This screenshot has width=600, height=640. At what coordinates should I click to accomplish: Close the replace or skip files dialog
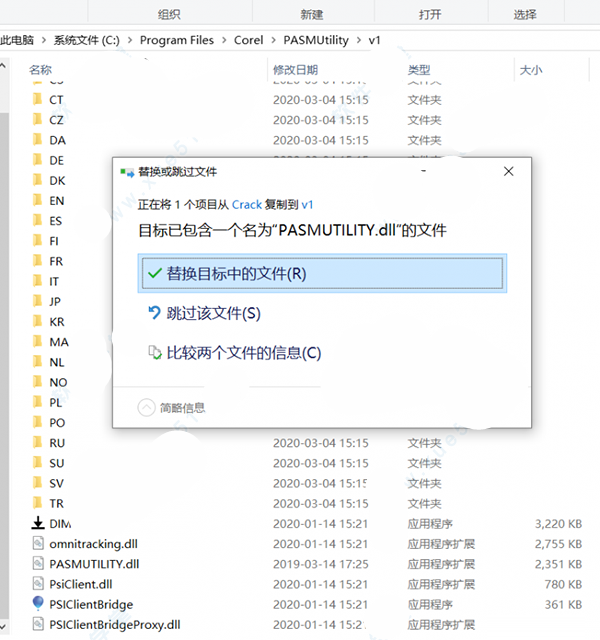(x=509, y=171)
